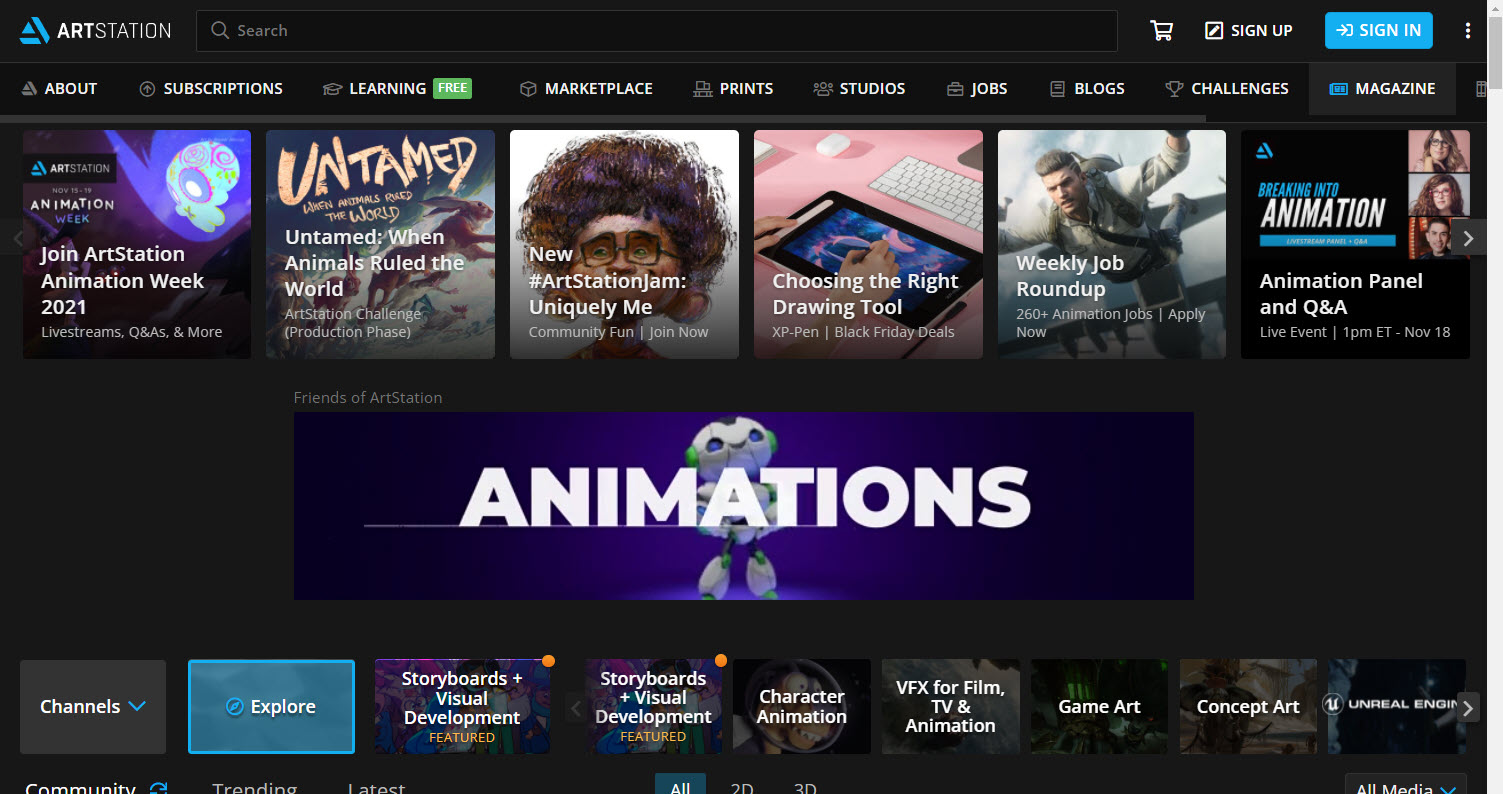Click the Learning graduation cap icon
This screenshot has width=1503, height=794.
(332, 89)
